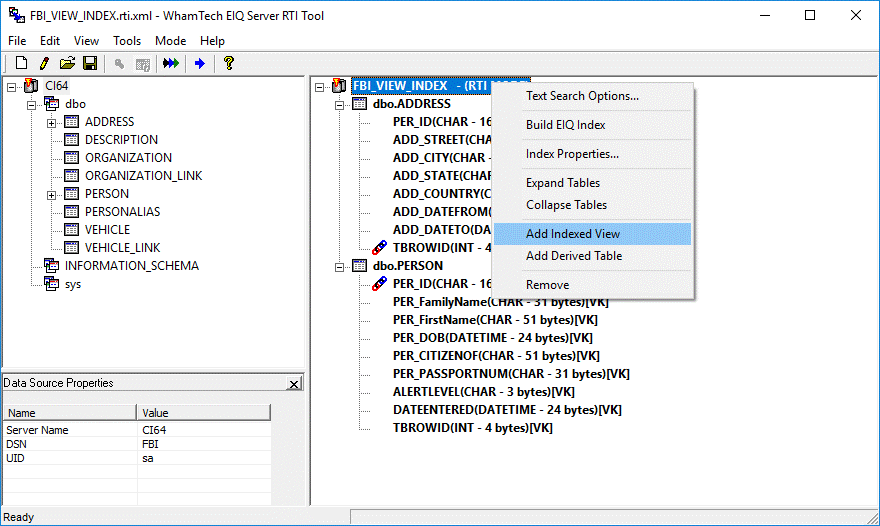The height and width of the screenshot is (526, 880).
Task: Open the File menu
Action: coord(17,40)
